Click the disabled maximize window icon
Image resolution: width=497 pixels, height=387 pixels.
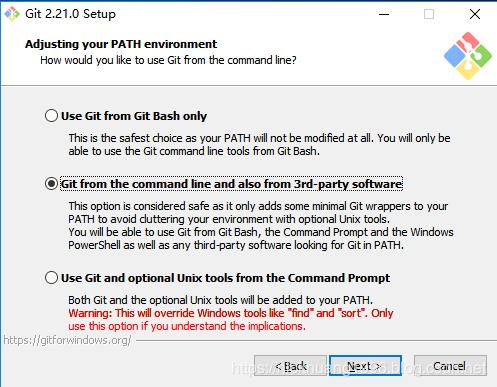click(429, 14)
